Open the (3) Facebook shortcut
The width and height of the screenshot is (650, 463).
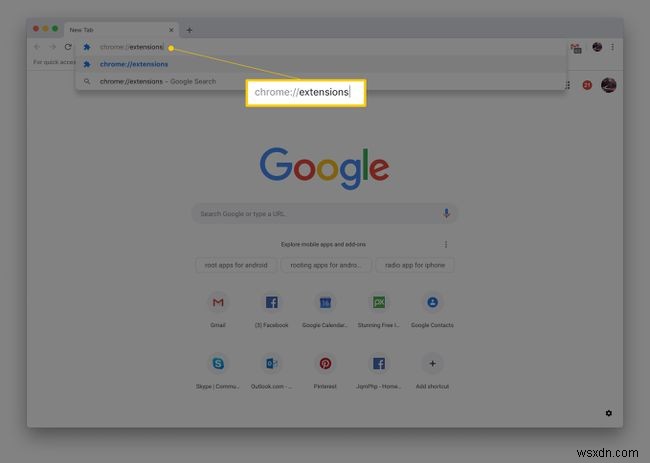coord(272,310)
